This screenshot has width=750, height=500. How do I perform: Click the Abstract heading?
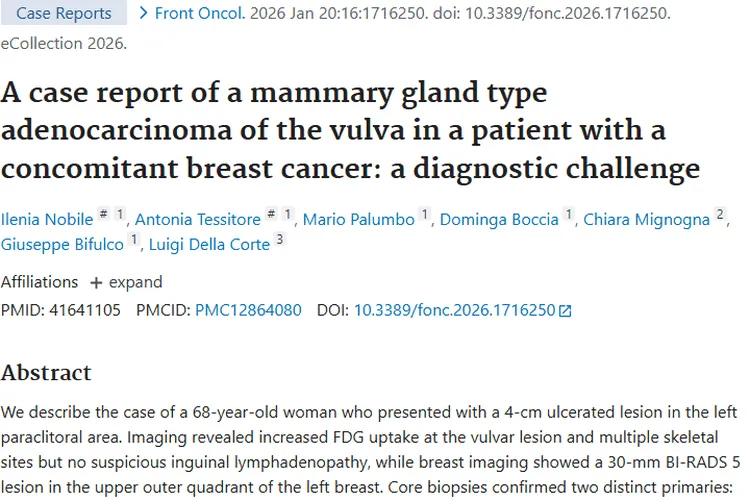tap(46, 373)
